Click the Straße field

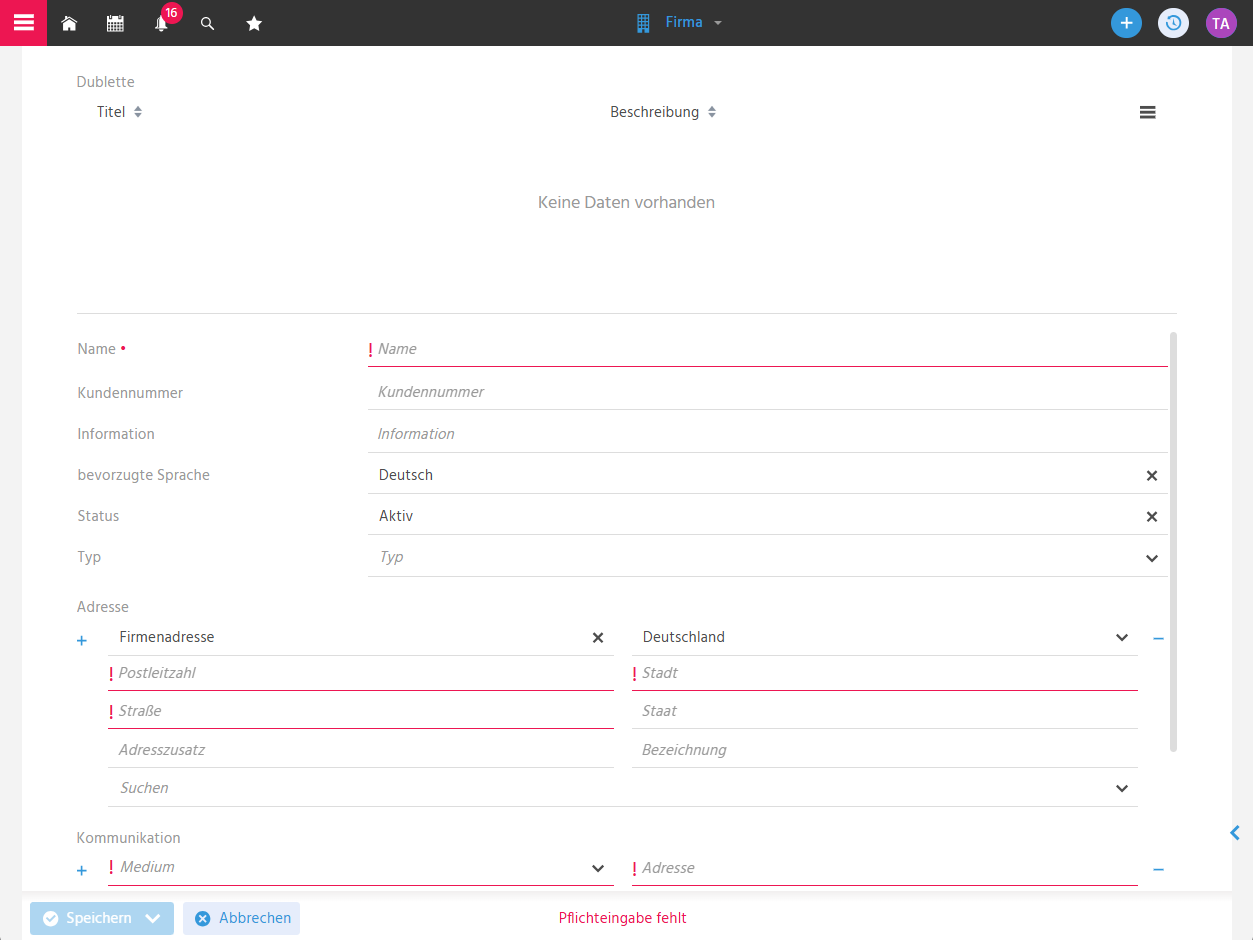(x=361, y=711)
